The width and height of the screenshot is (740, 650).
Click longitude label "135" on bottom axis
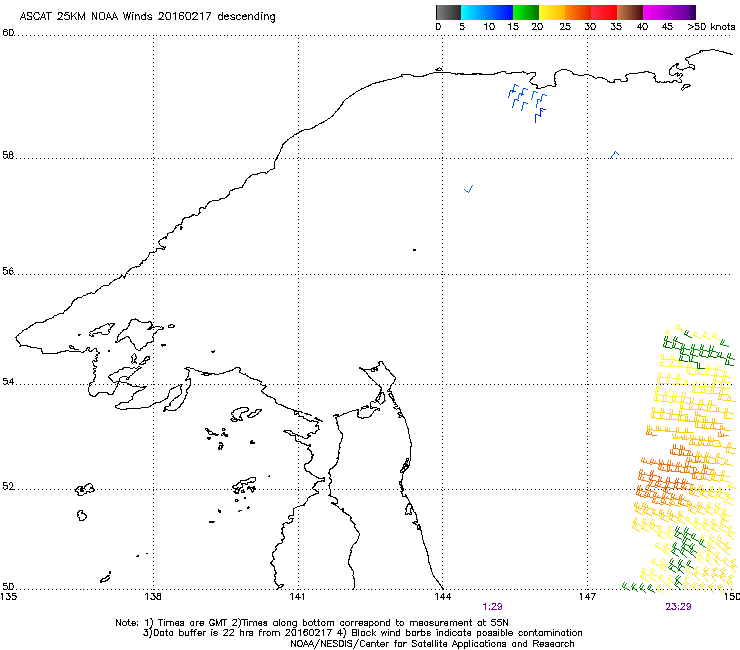coord(8,597)
